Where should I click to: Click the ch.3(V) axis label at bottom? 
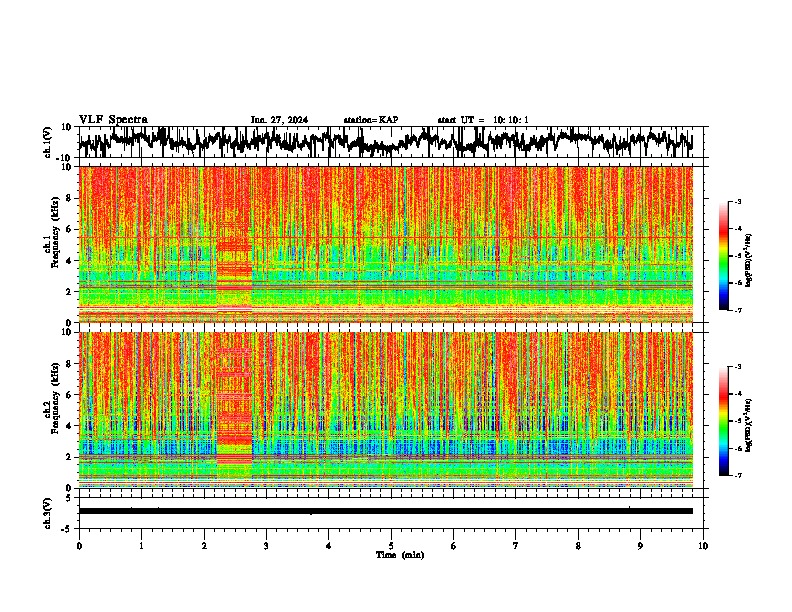click(x=48, y=513)
